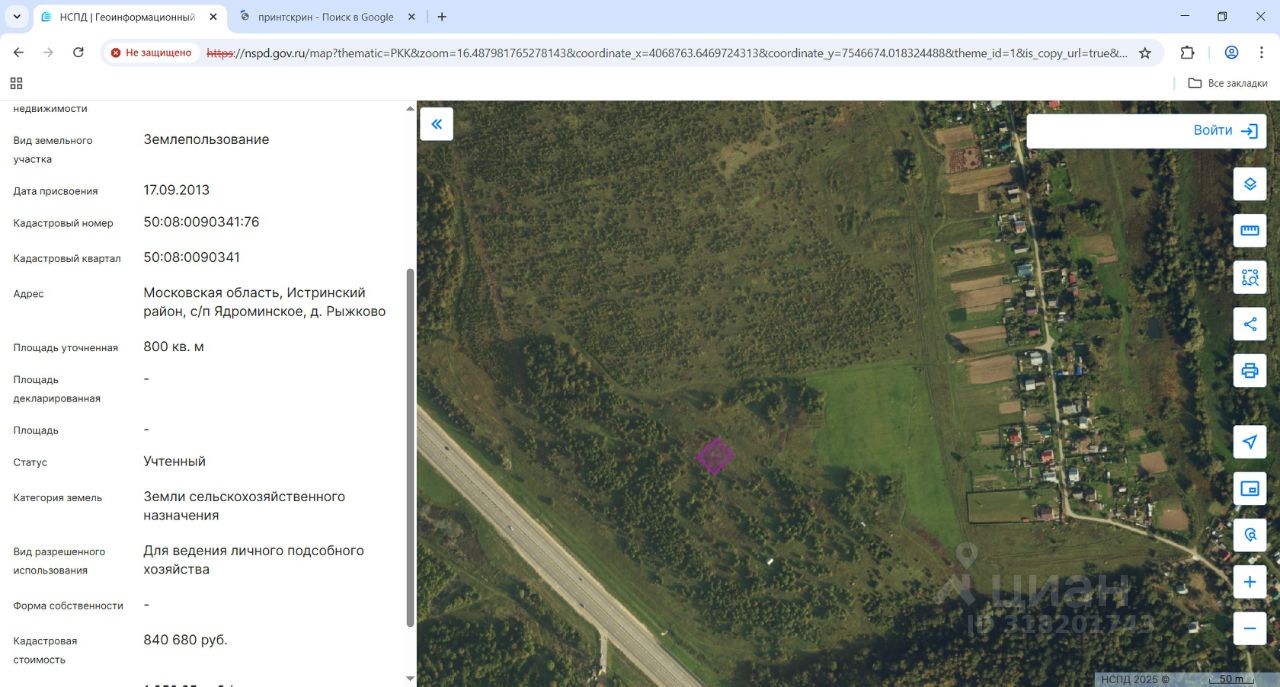
Task: Zoom in with the plus button
Action: 1249,582
